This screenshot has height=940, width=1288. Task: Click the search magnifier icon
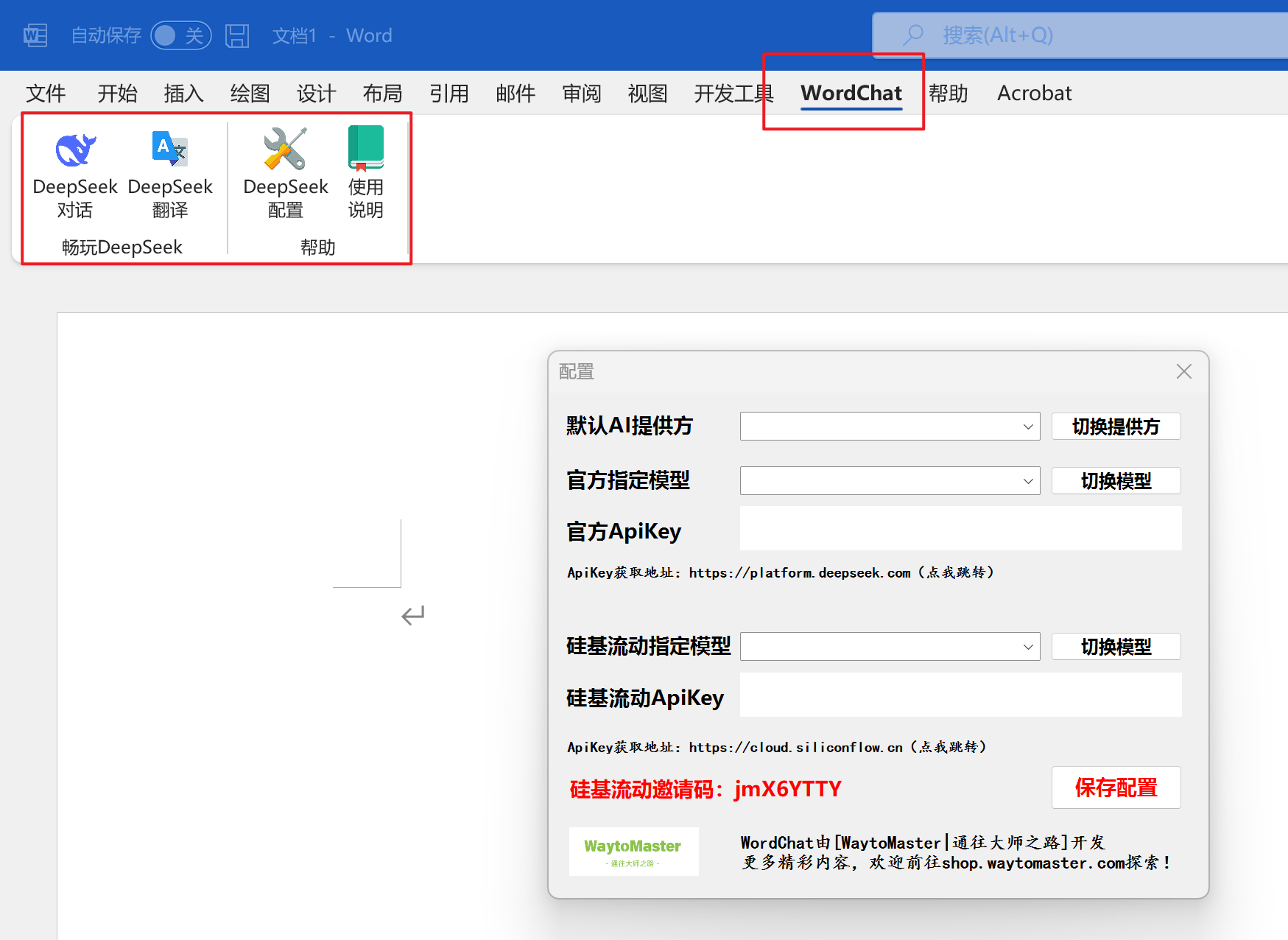click(914, 35)
